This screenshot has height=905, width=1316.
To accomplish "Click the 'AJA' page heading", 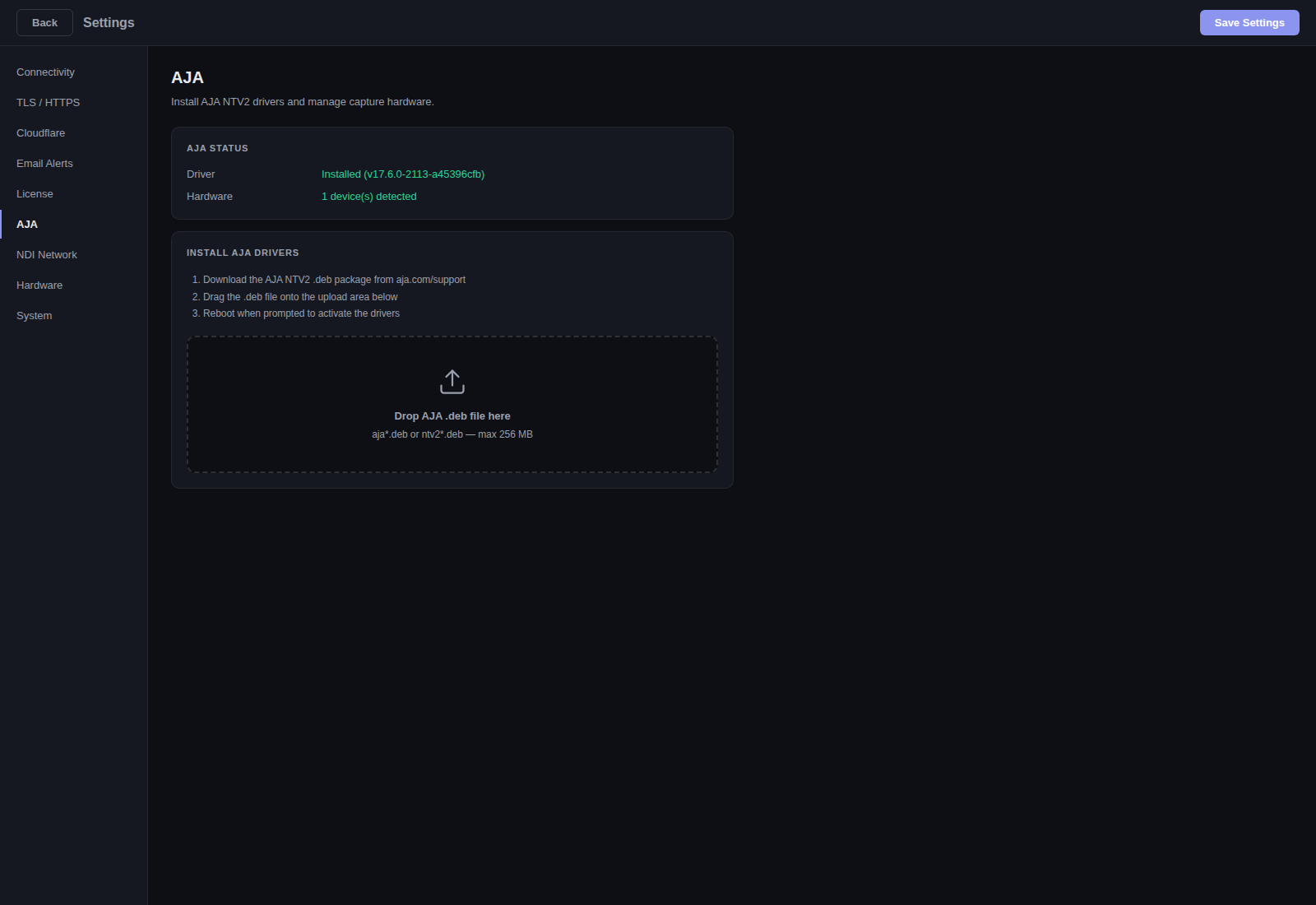I will click(x=188, y=77).
